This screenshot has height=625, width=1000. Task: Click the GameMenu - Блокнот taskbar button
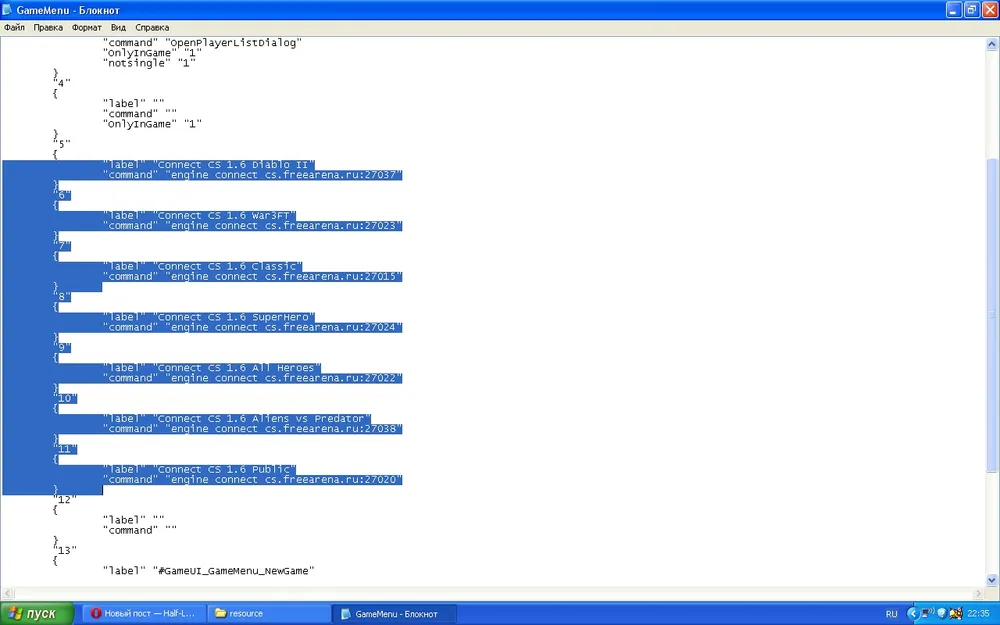pyautogui.click(x=394, y=614)
